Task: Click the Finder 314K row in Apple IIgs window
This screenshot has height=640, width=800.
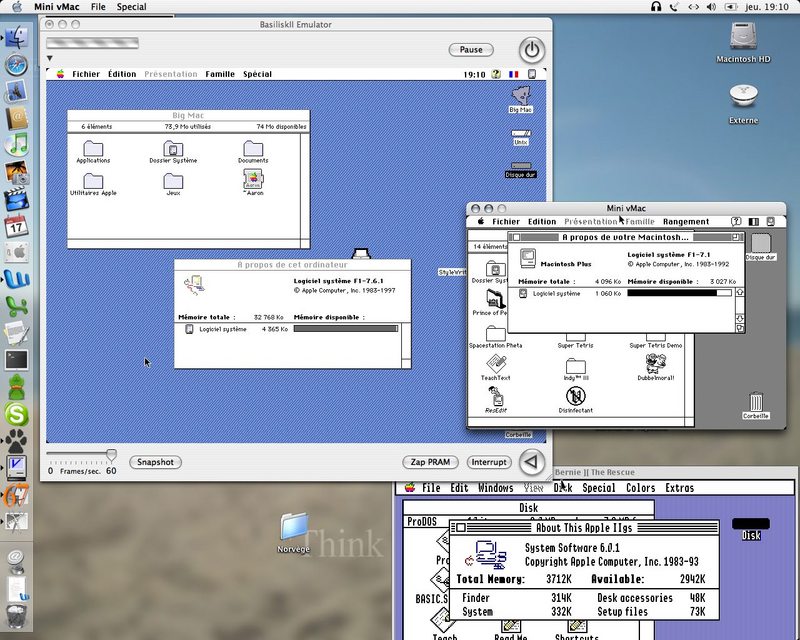Action: point(516,598)
